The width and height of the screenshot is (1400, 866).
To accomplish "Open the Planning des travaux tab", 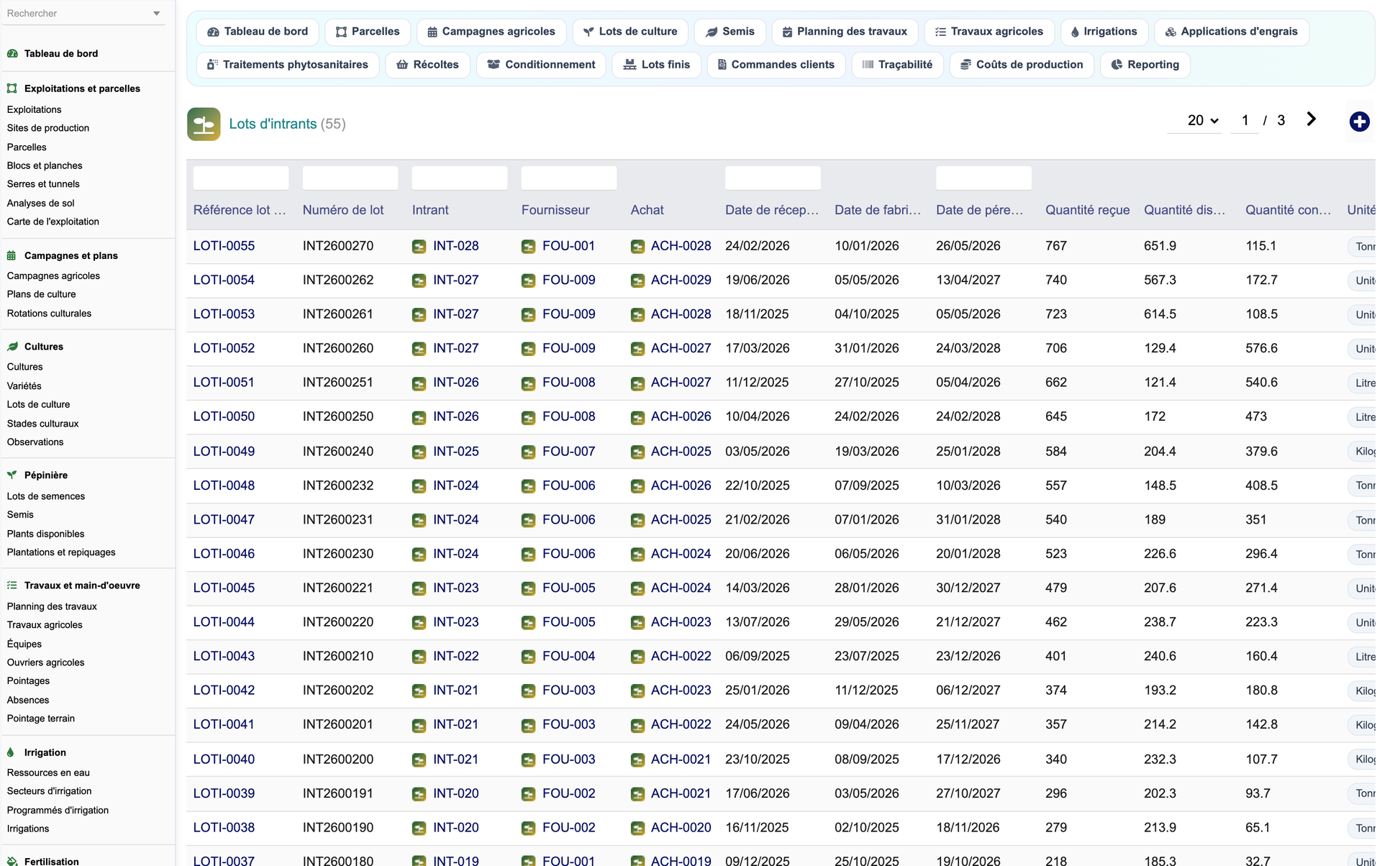I will (845, 32).
